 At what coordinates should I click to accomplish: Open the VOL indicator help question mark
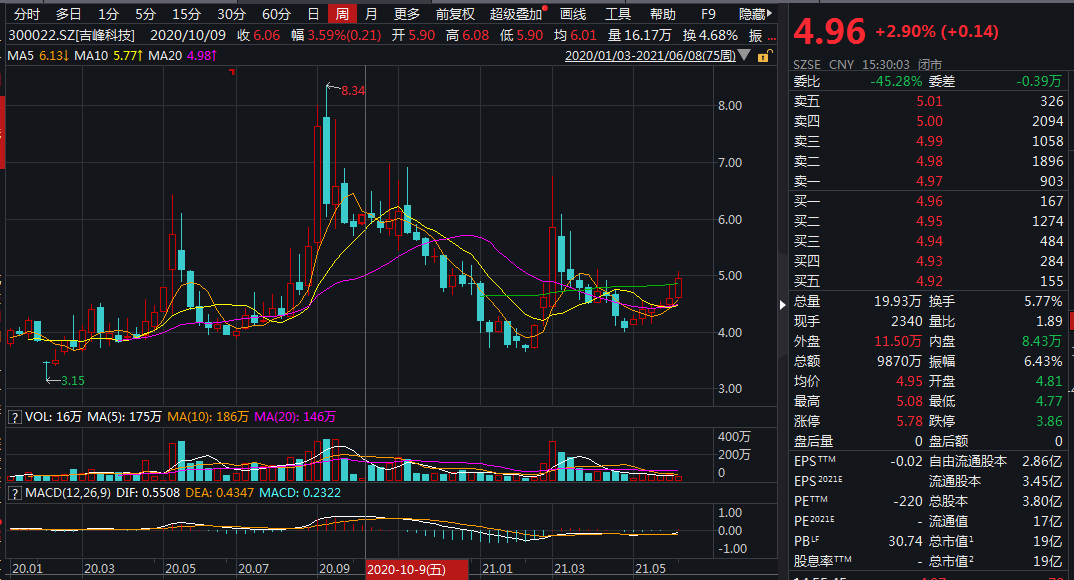(x=14, y=416)
